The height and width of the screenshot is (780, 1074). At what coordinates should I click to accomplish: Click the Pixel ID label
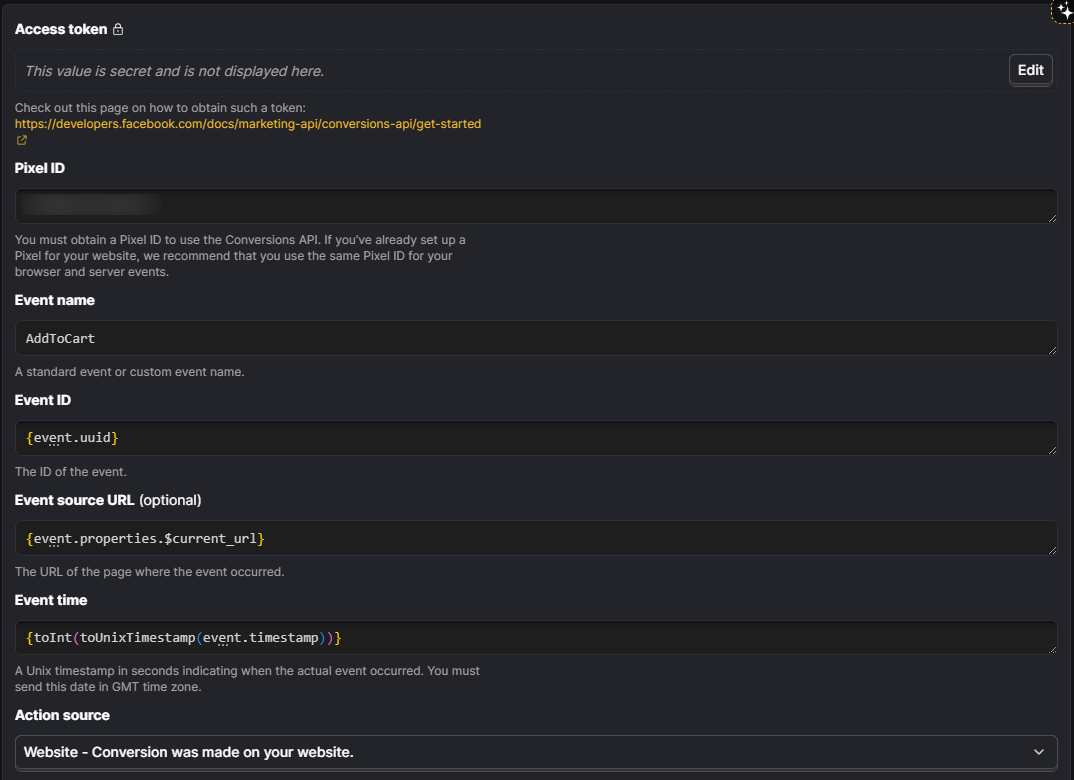(40, 168)
